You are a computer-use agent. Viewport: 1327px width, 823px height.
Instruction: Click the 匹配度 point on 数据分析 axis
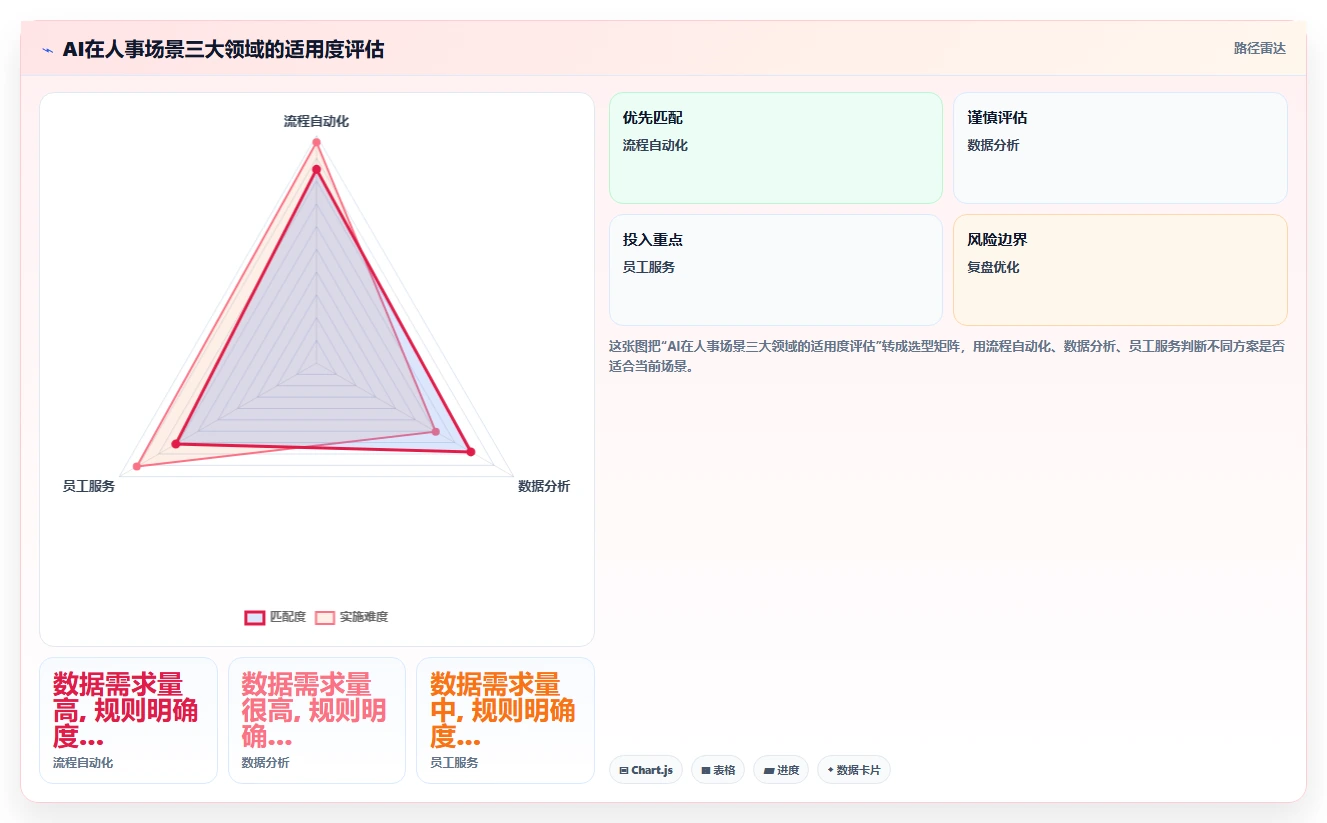pos(471,452)
